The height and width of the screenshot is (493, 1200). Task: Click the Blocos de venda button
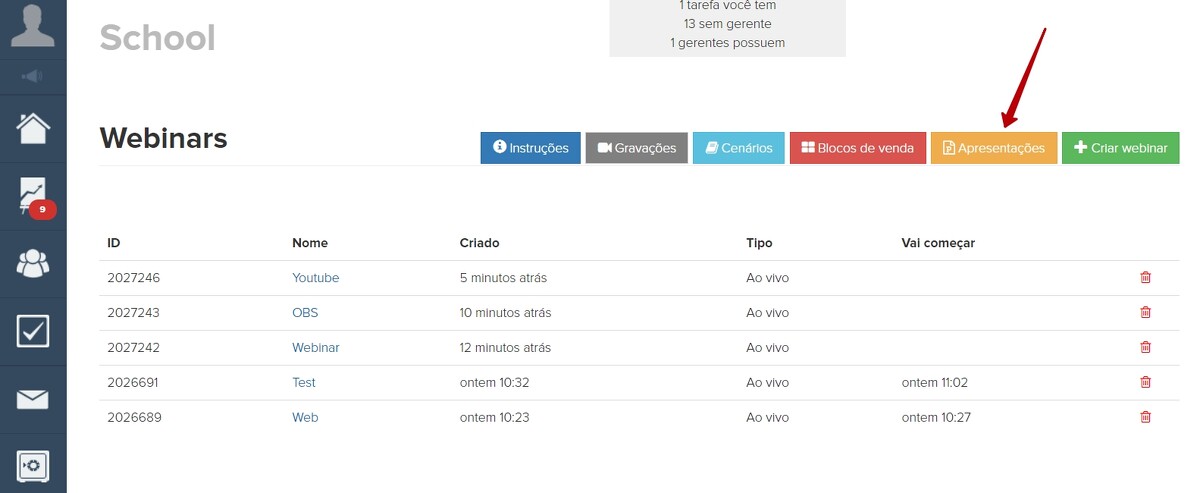pyautogui.click(x=858, y=148)
